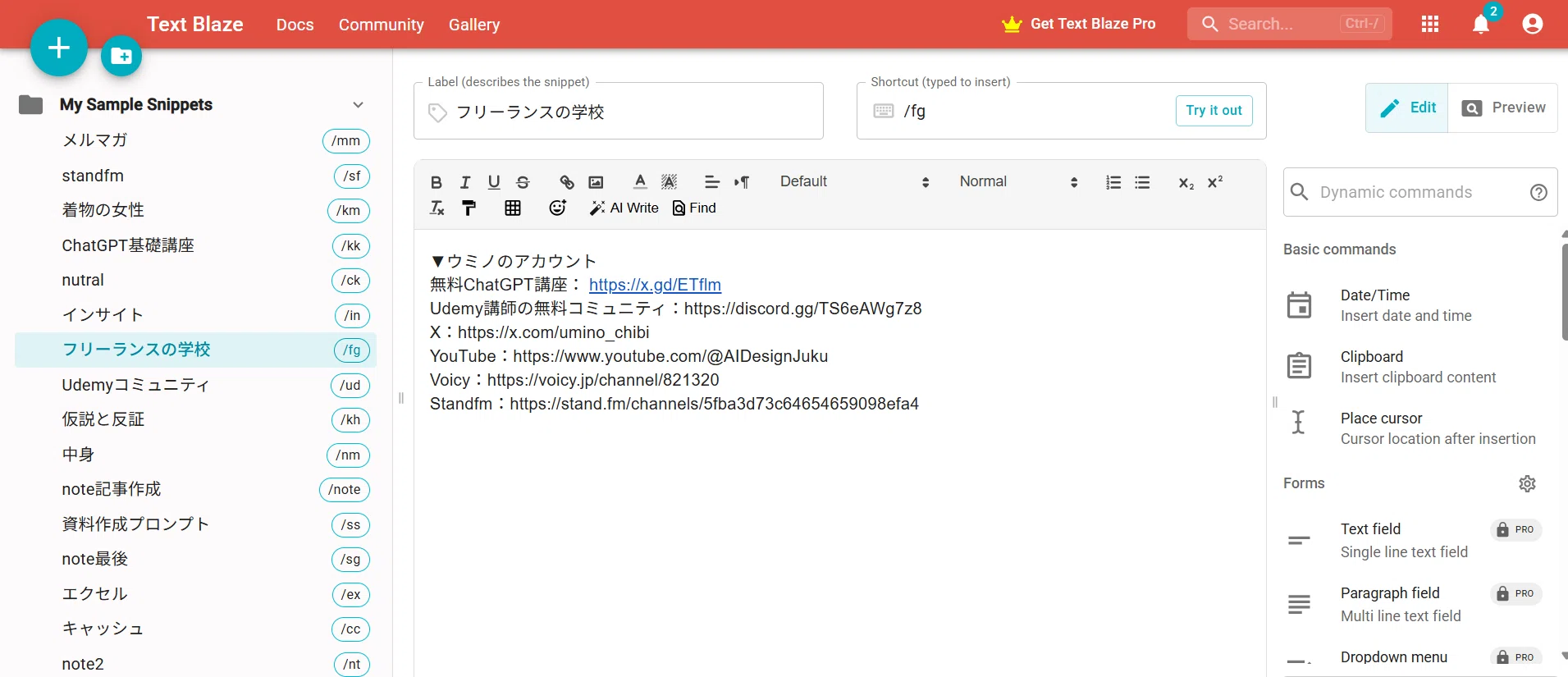Click Get Text Blaze Pro

click(x=1078, y=24)
